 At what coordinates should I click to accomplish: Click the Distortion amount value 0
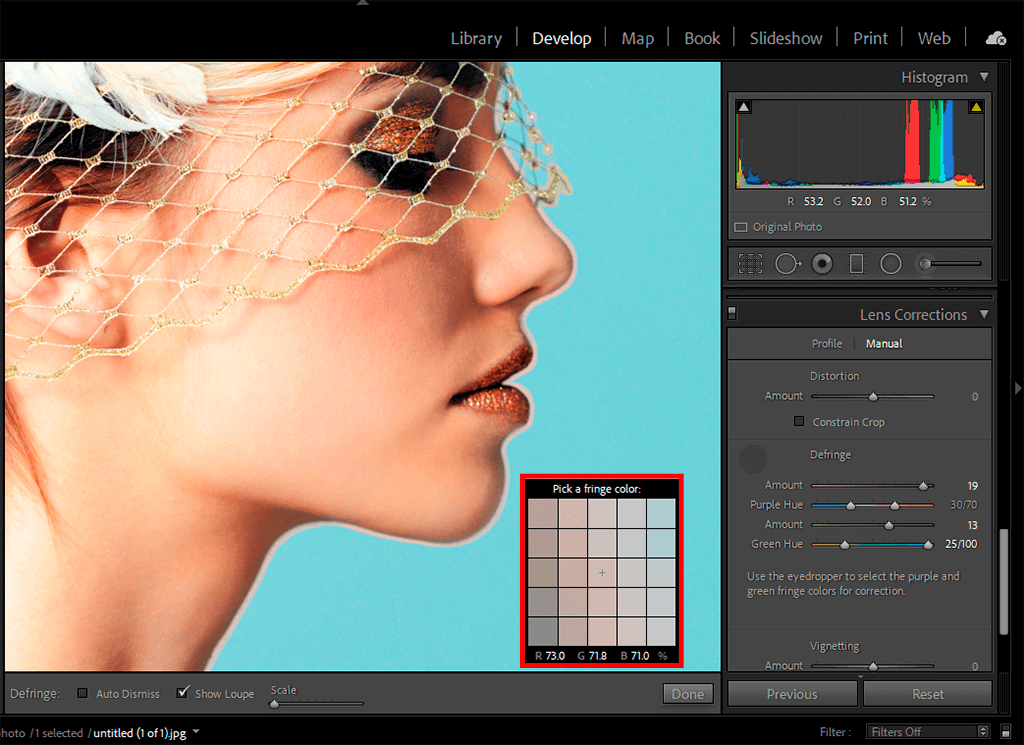click(974, 396)
